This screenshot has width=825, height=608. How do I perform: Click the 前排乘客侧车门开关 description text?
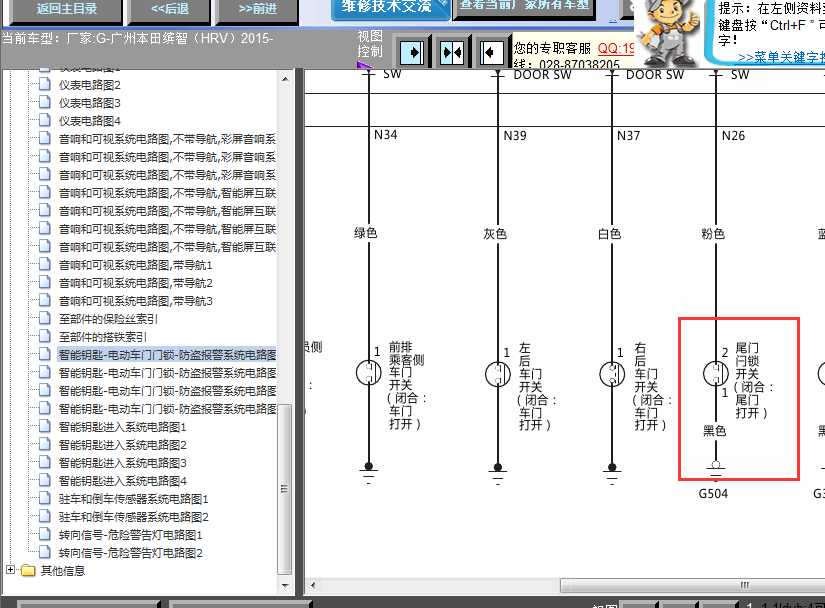(x=407, y=386)
